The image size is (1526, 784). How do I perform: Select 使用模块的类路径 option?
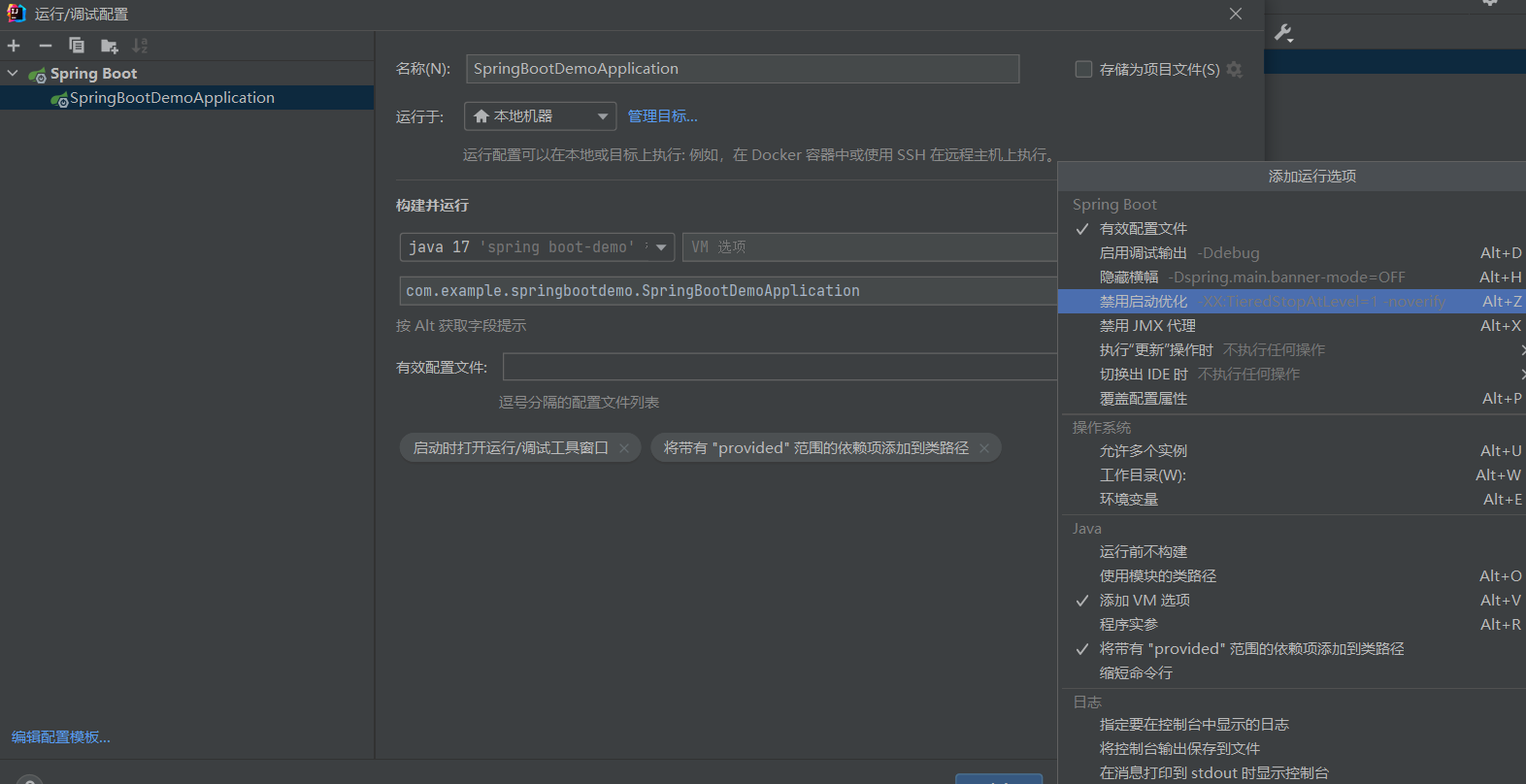pyautogui.click(x=1291, y=576)
